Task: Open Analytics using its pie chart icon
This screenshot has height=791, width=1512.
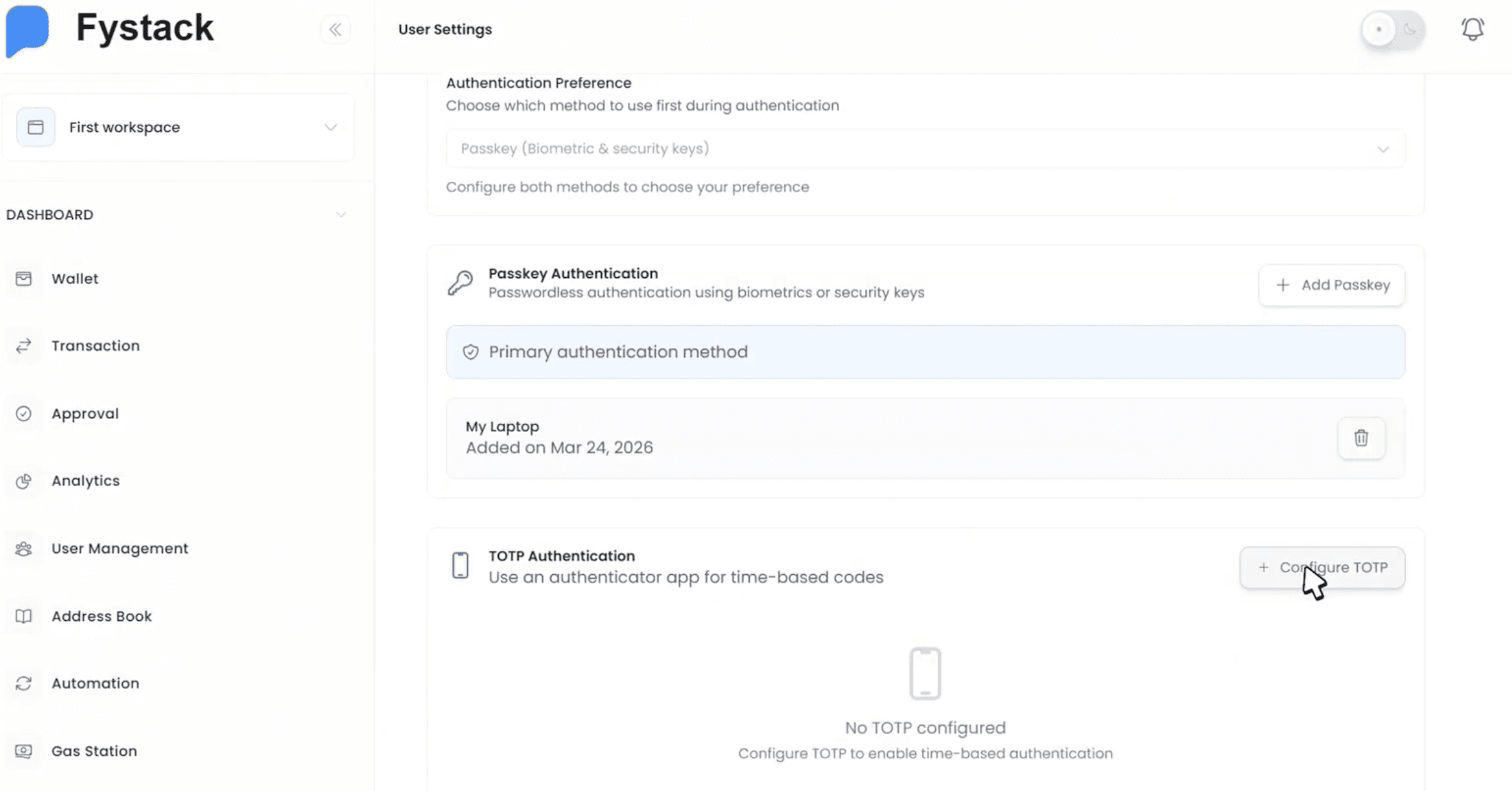Action: 24,481
